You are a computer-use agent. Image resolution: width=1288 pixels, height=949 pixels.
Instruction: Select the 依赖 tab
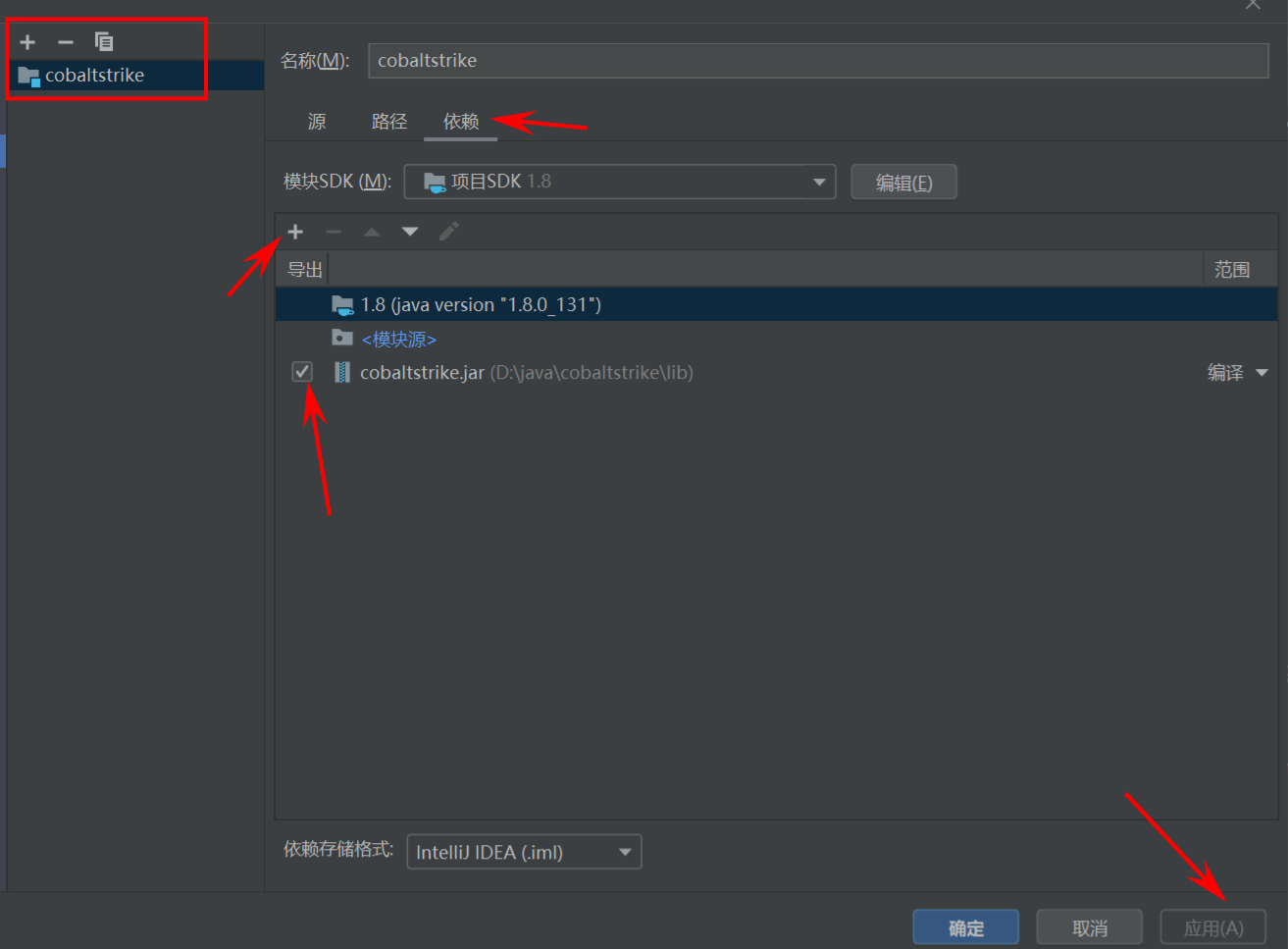point(461,122)
